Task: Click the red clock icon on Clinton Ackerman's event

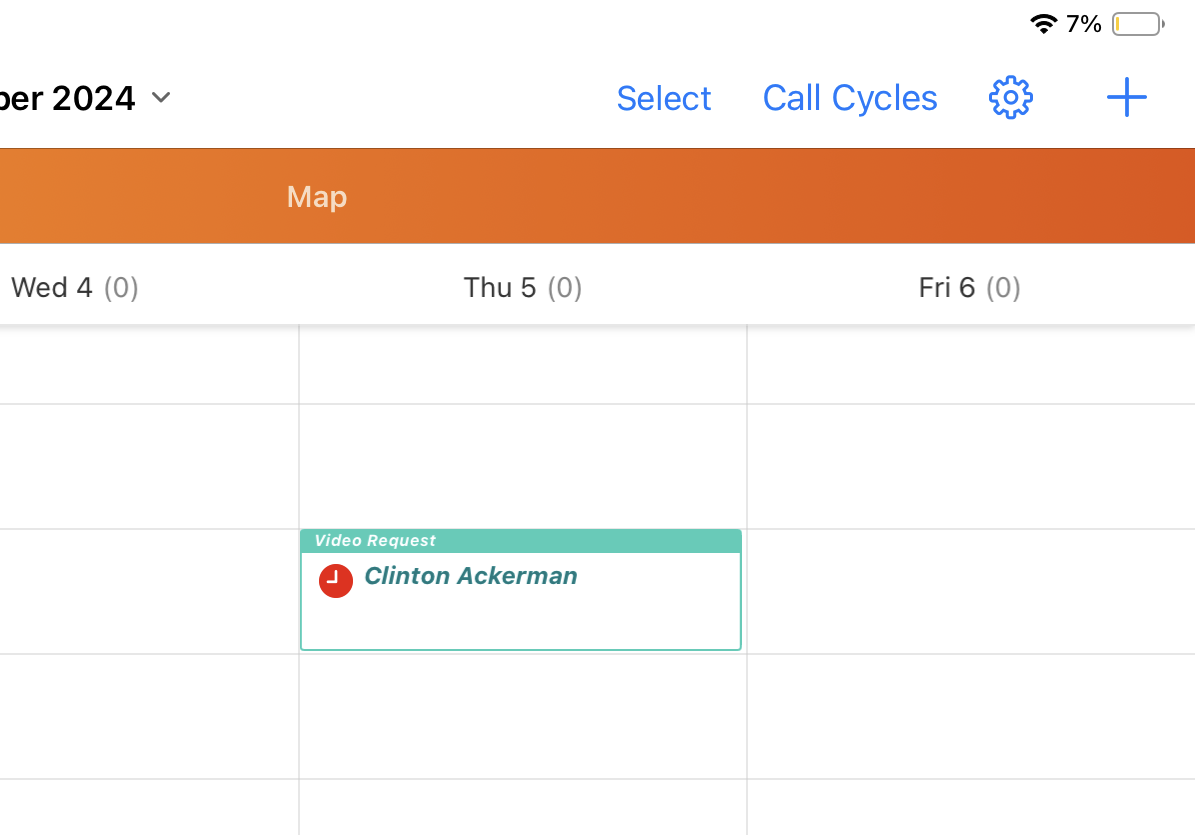Action: [x=336, y=581]
